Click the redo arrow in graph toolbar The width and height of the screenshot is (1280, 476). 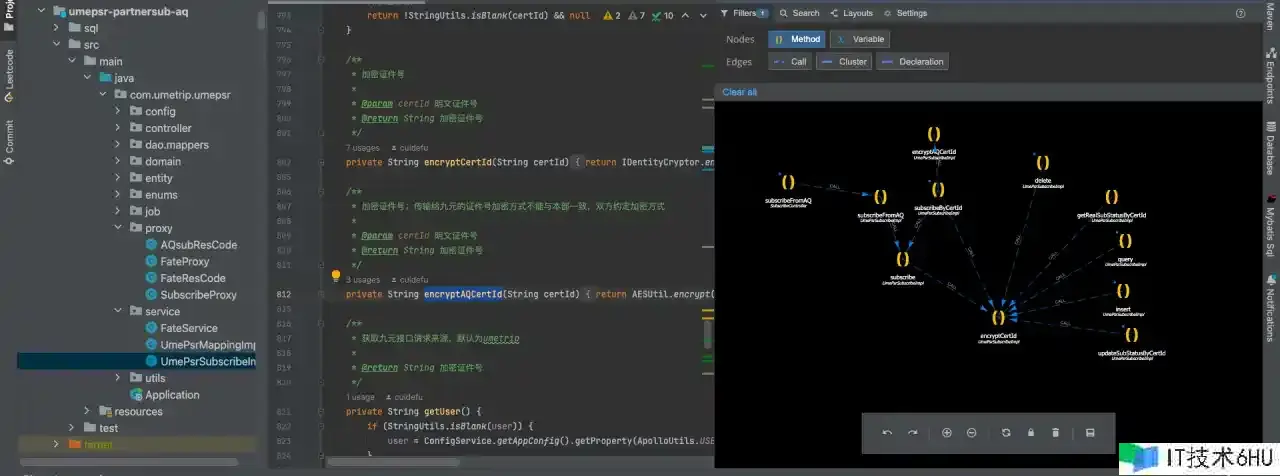click(x=912, y=433)
